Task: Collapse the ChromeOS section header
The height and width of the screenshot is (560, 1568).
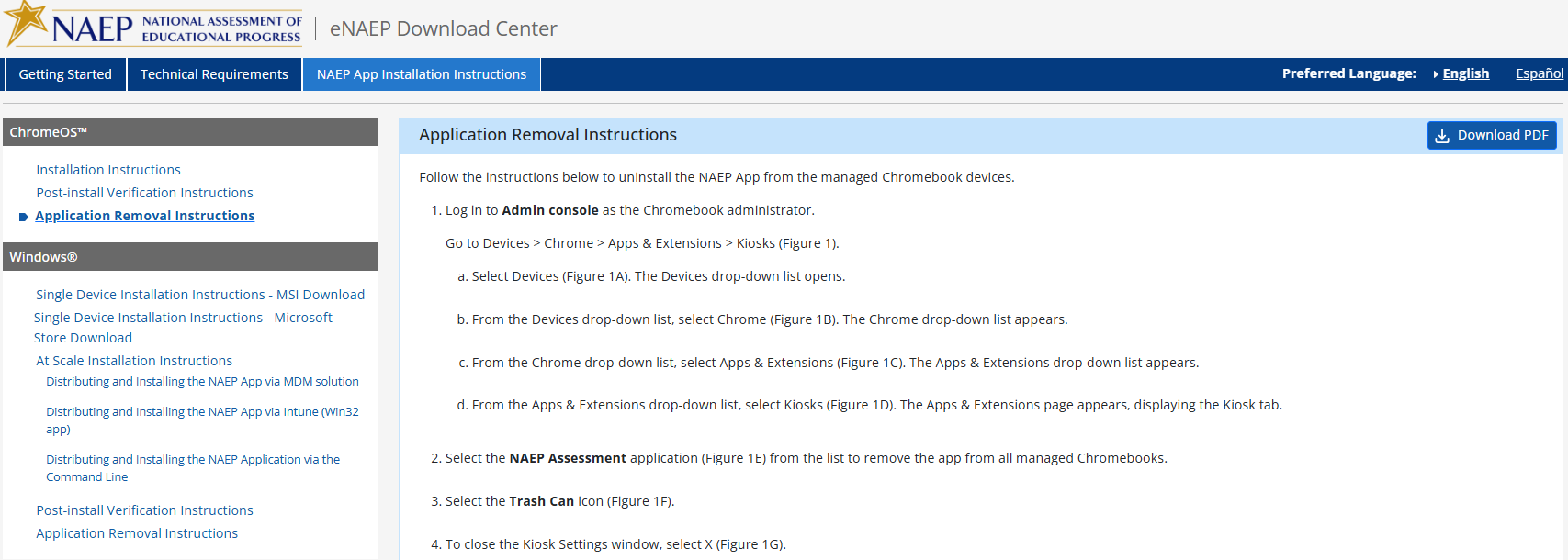Action: click(x=190, y=132)
